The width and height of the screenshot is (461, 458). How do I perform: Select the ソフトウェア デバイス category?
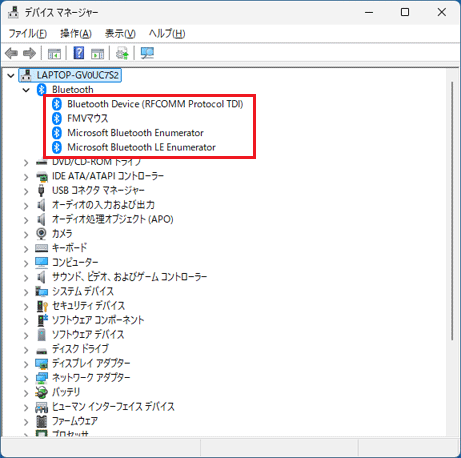[88, 335]
